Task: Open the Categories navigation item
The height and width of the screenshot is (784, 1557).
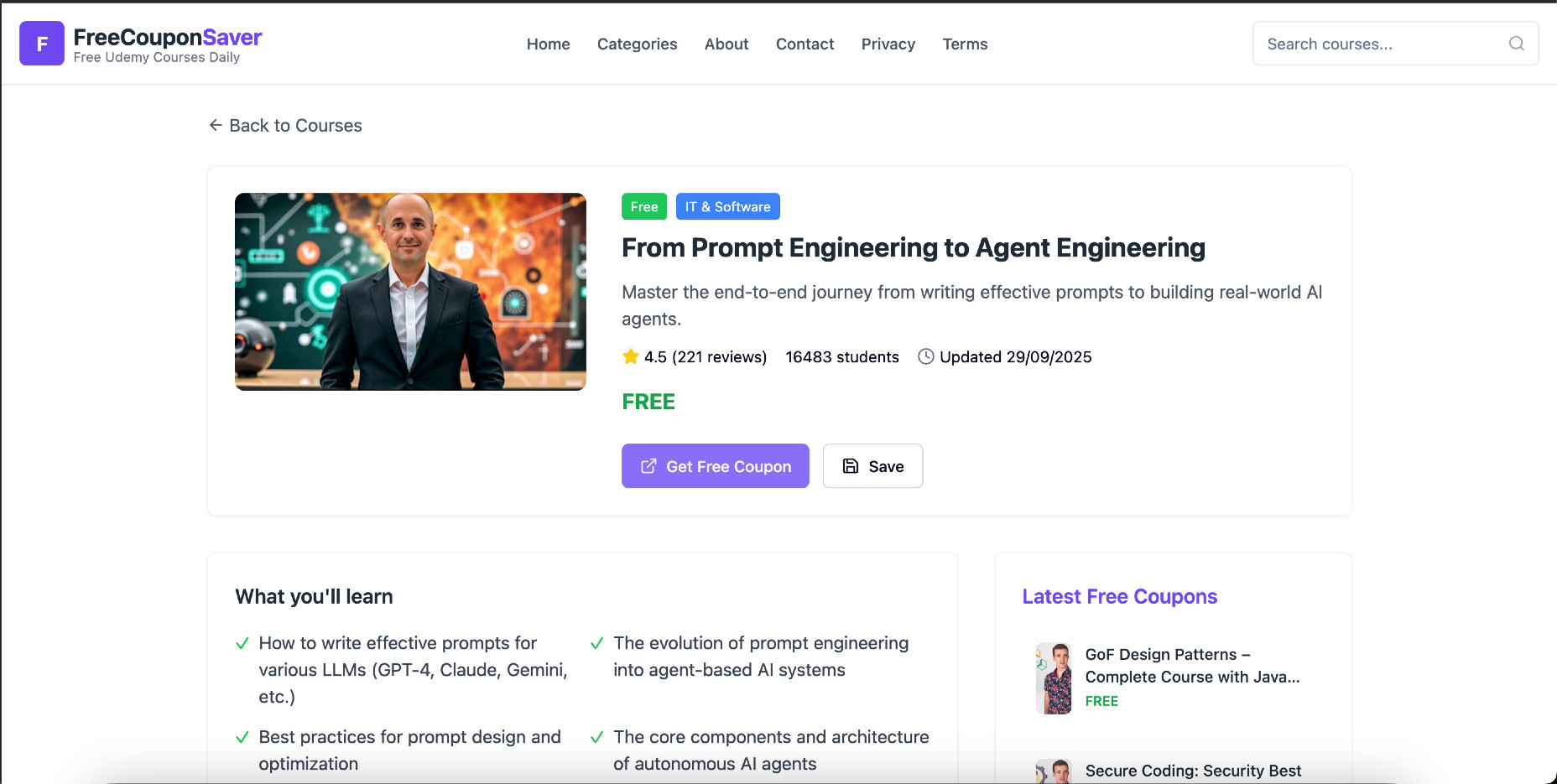Action: (637, 44)
